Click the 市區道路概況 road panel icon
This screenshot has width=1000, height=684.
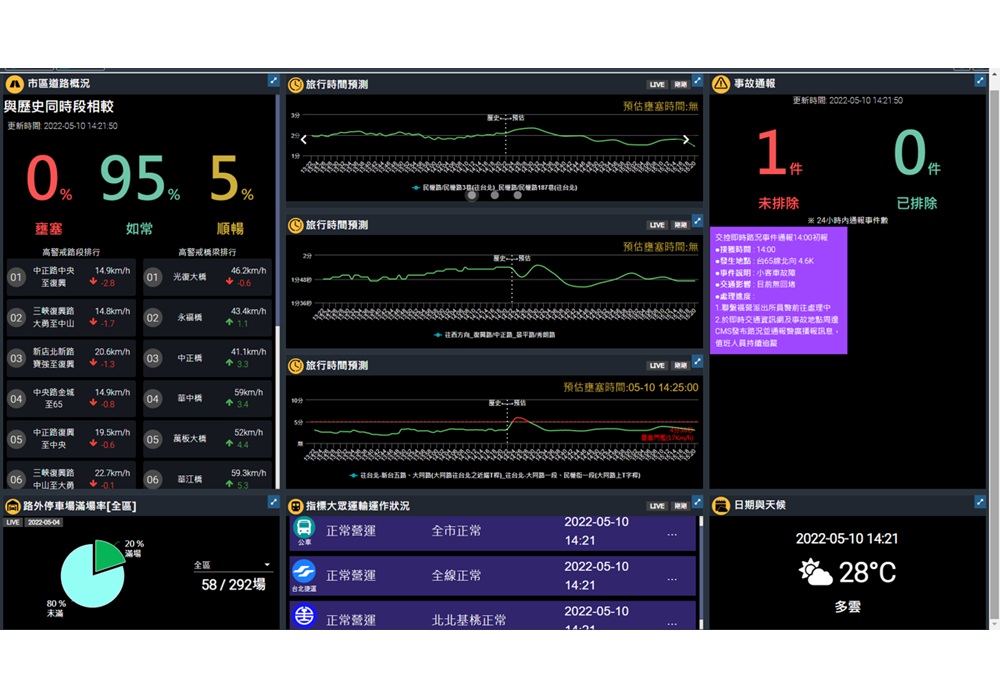click(x=14, y=84)
